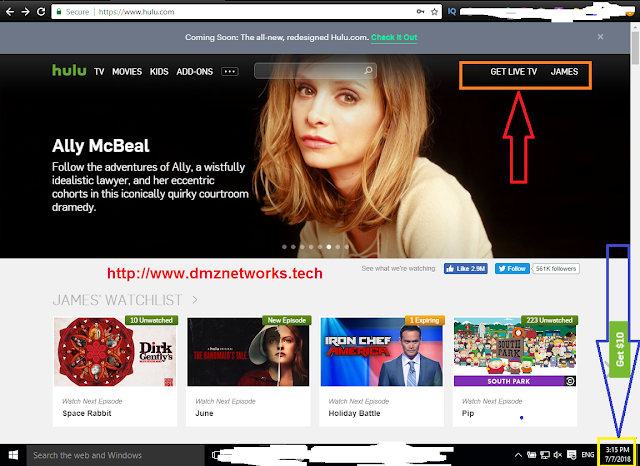Open the Task View icon
Screen dimensions: 640x466
click(x=216, y=455)
